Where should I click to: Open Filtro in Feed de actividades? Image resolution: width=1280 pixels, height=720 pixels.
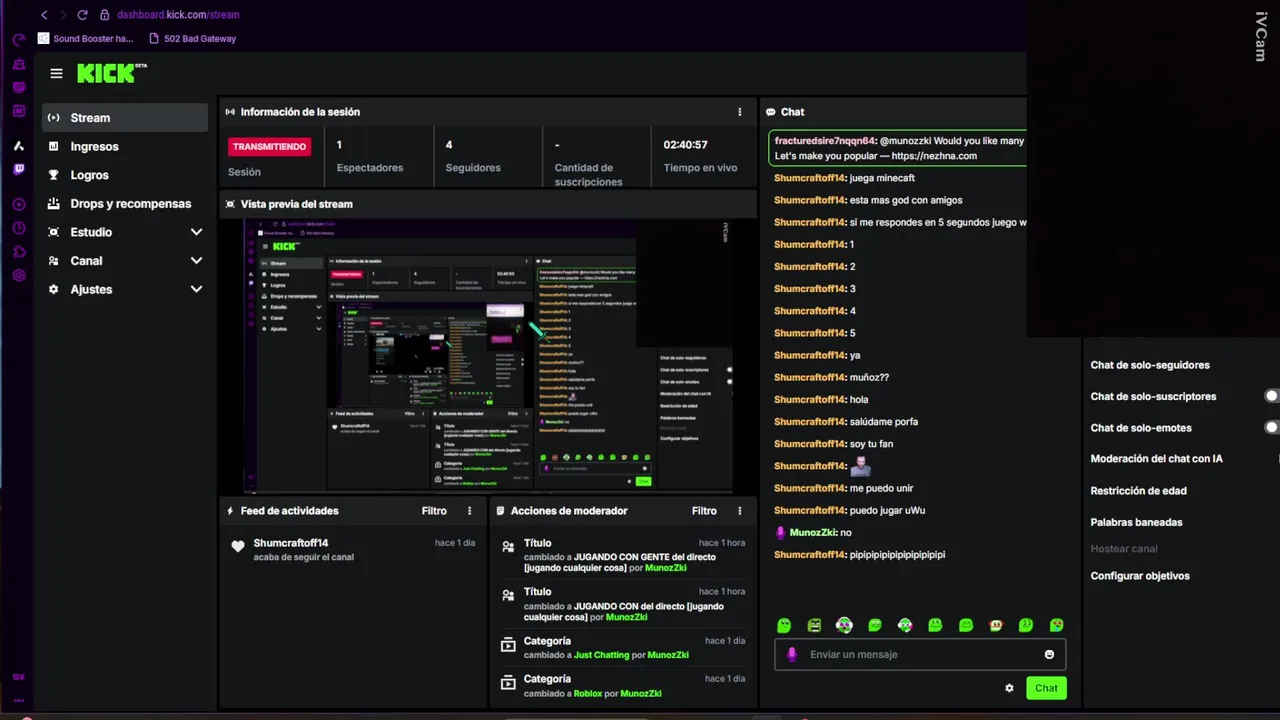[434, 511]
